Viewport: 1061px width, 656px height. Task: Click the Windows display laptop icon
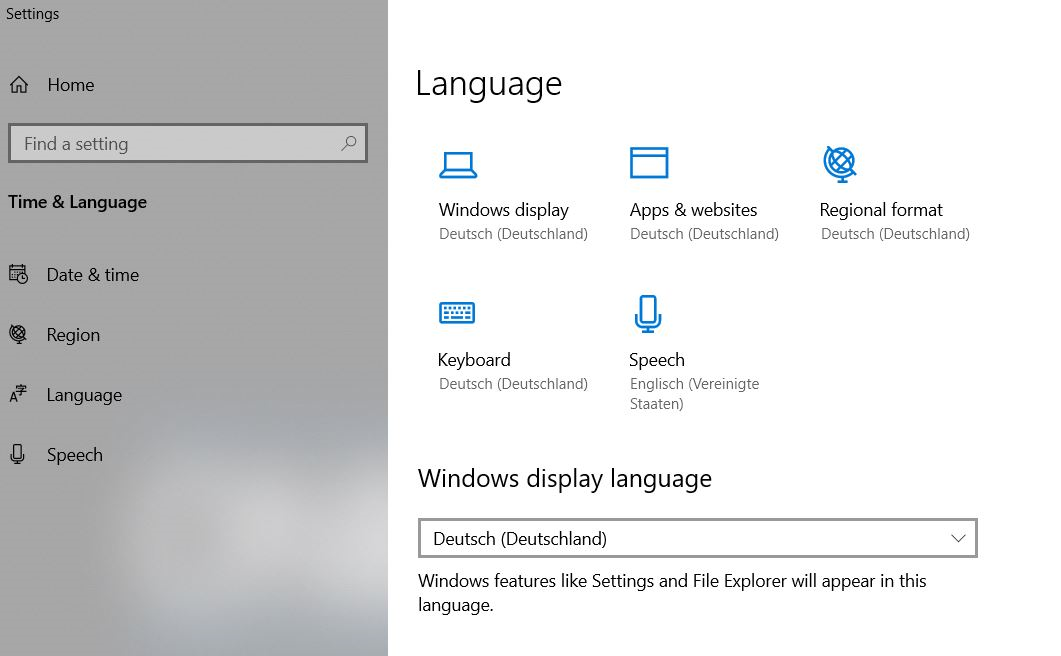pyautogui.click(x=458, y=165)
